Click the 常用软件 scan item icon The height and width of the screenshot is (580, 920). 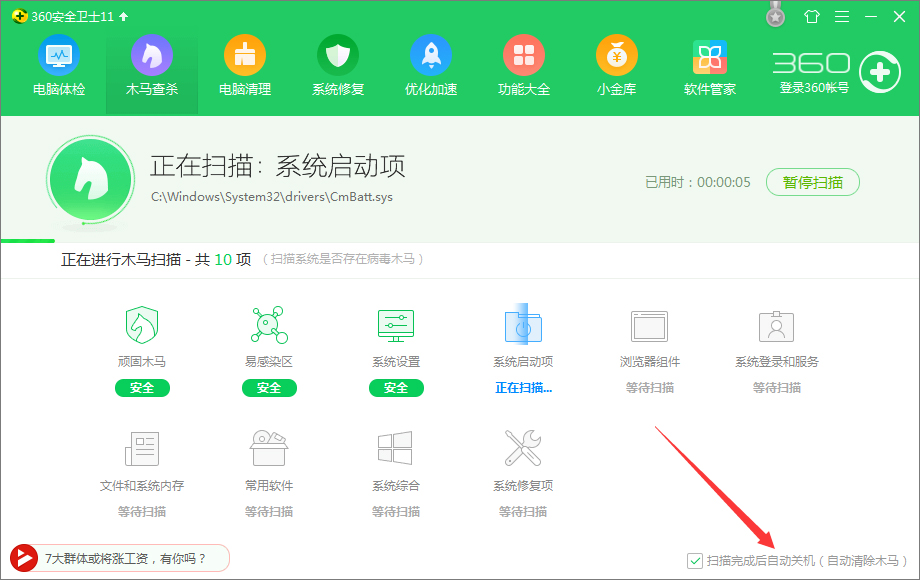point(268,450)
